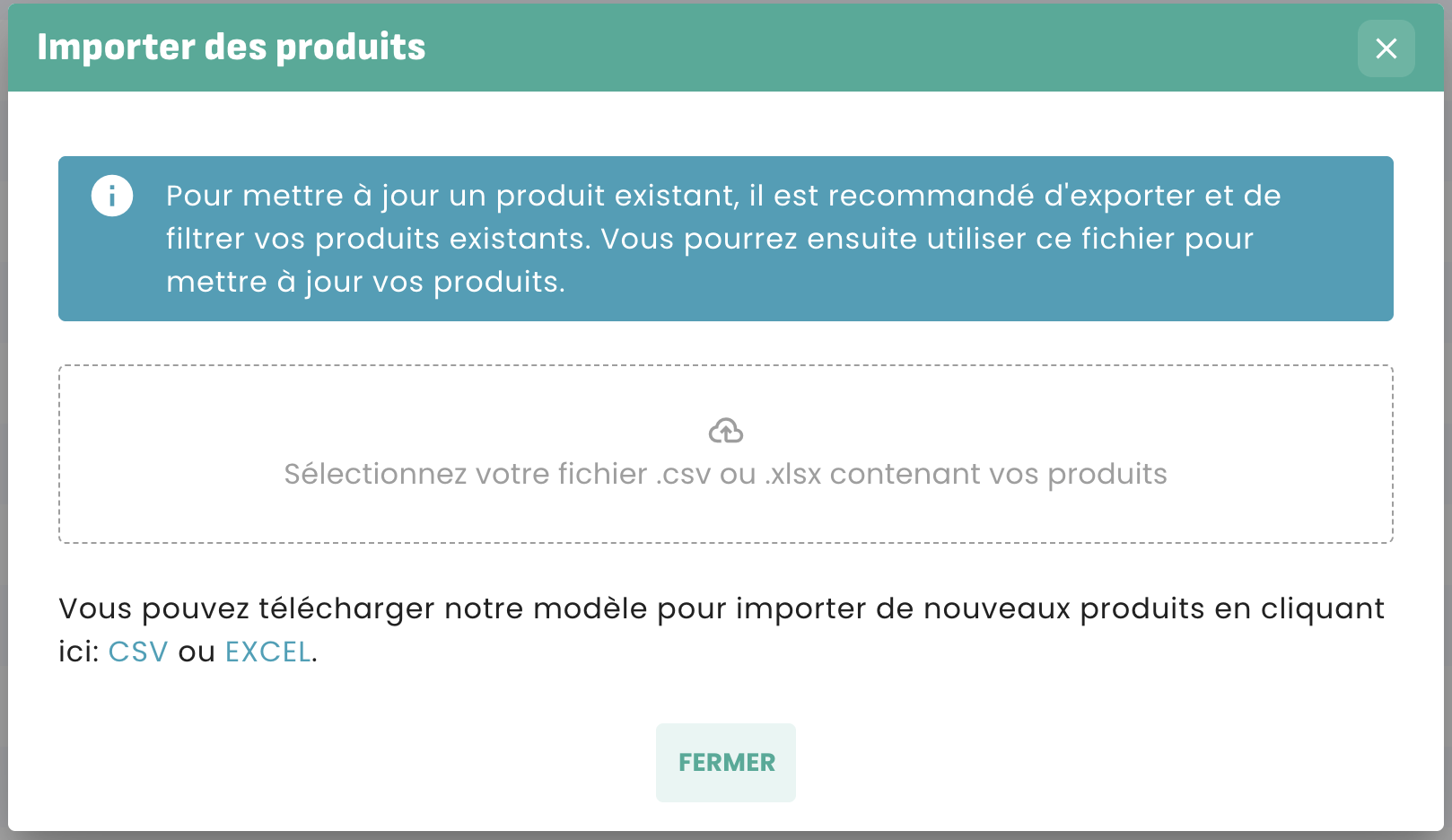The image size is (1452, 840).
Task: Click 'mettre à jour vos produits.' banner line
Action: (x=365, y=282)
